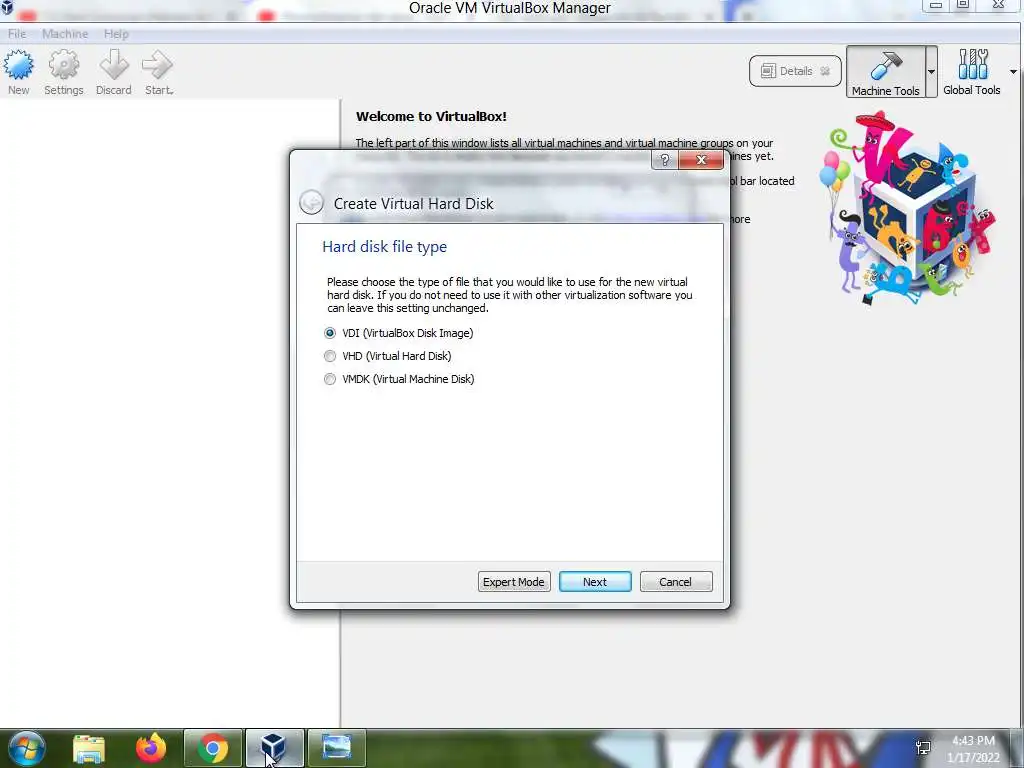Screen dimensions: 1024x768
Task: Click the VirtualBox taskbar icon
Action: point(274,748)
